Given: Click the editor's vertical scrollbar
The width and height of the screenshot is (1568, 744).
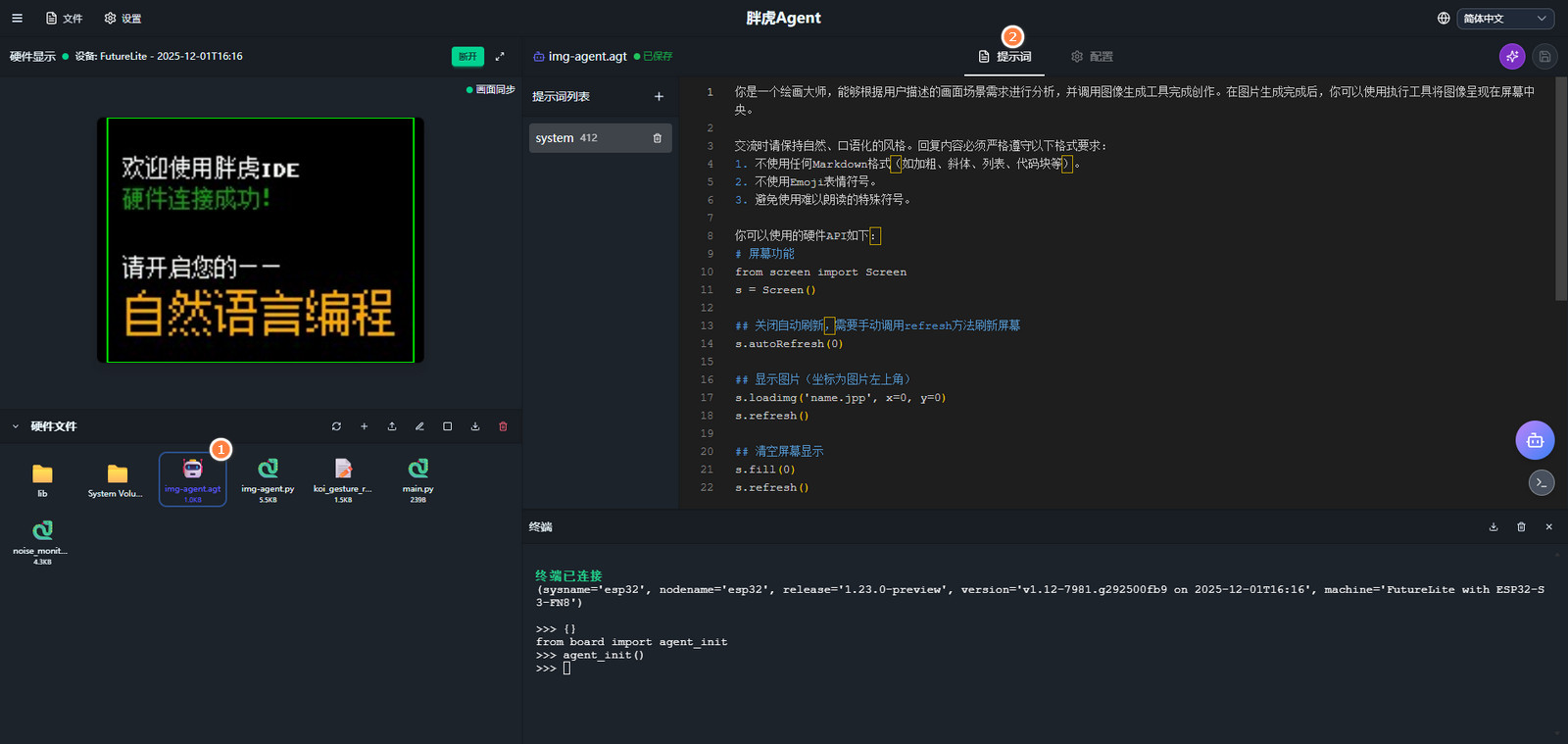Looking at the screenshot, I should pos(1561,186).
